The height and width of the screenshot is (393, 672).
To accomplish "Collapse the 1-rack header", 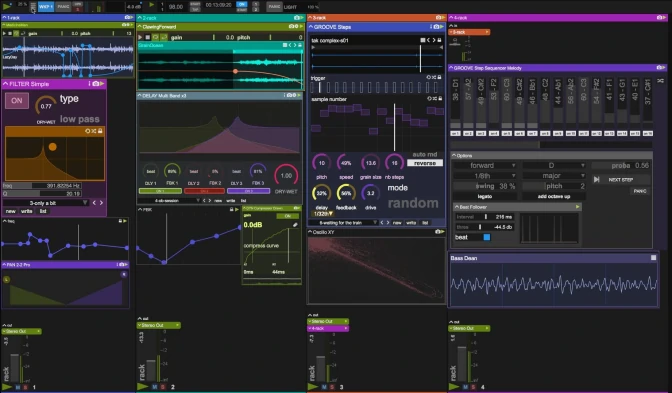I will (5, 18).
